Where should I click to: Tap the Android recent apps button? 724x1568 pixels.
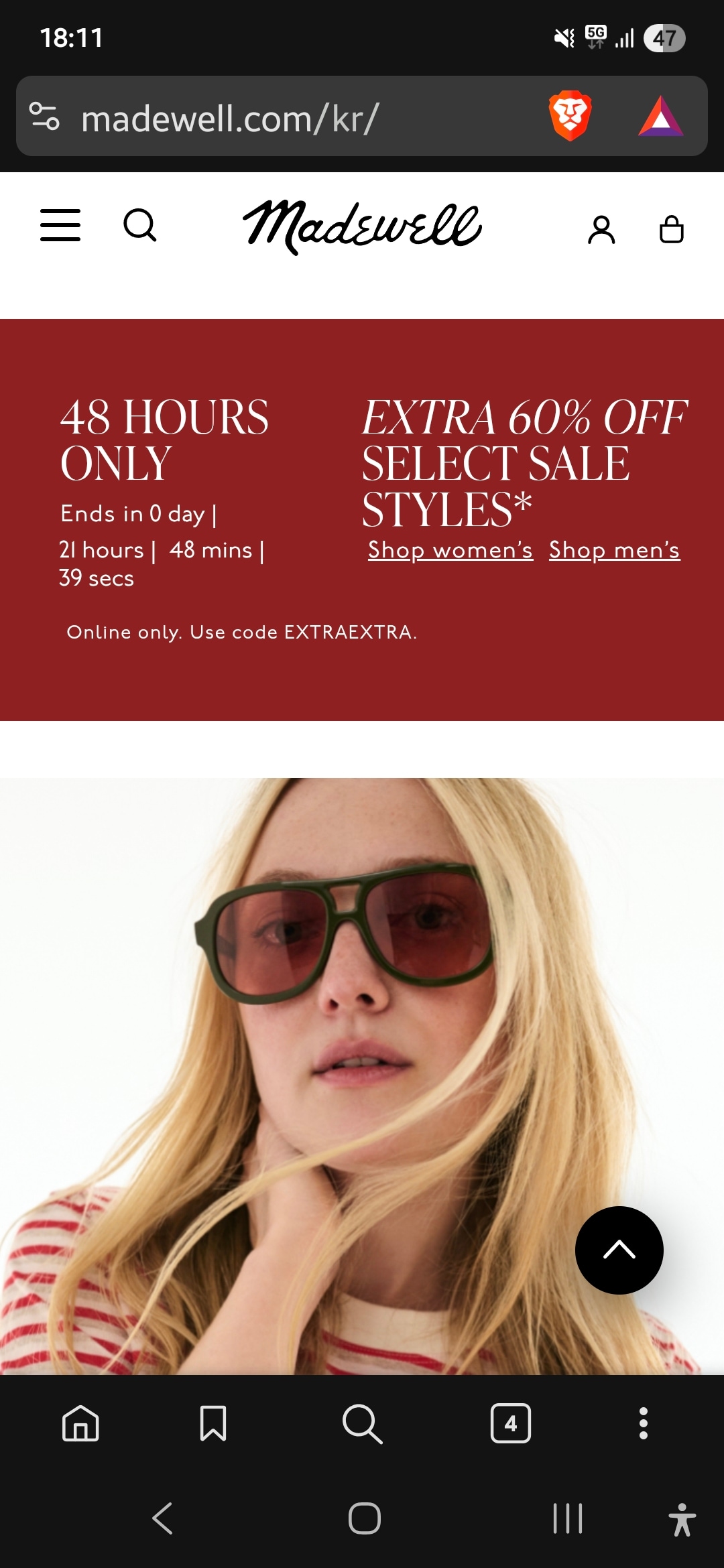pos(568,1518)
